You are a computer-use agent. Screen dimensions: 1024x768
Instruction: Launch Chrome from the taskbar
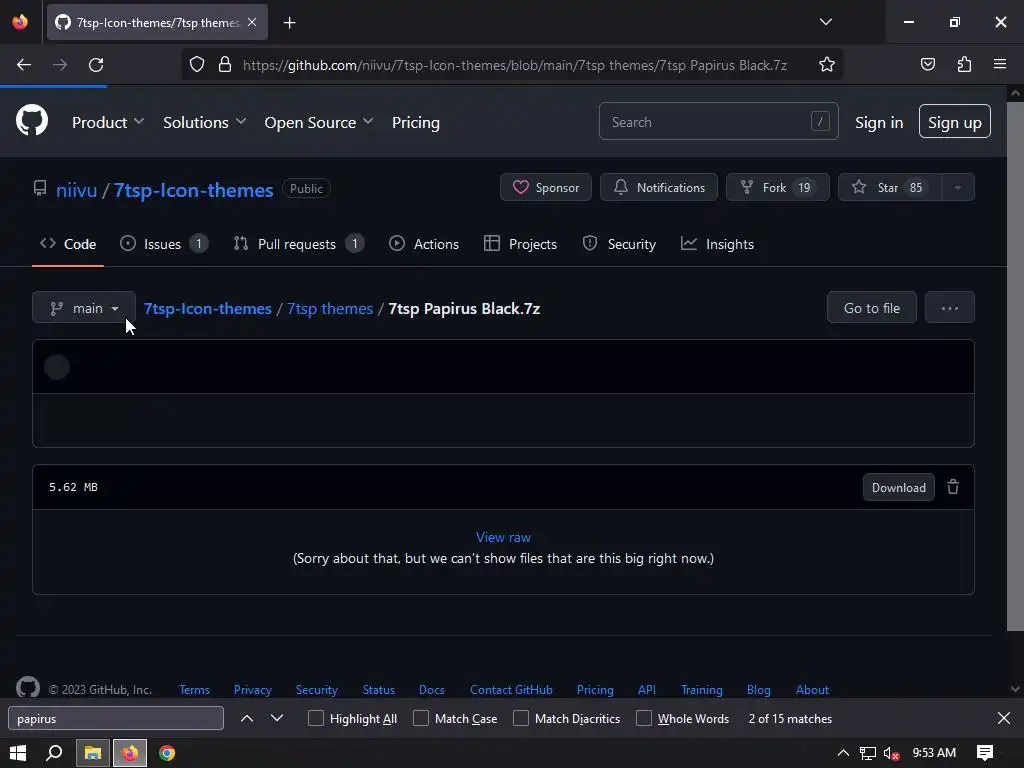pyautogui.click(x=167, y=753)
